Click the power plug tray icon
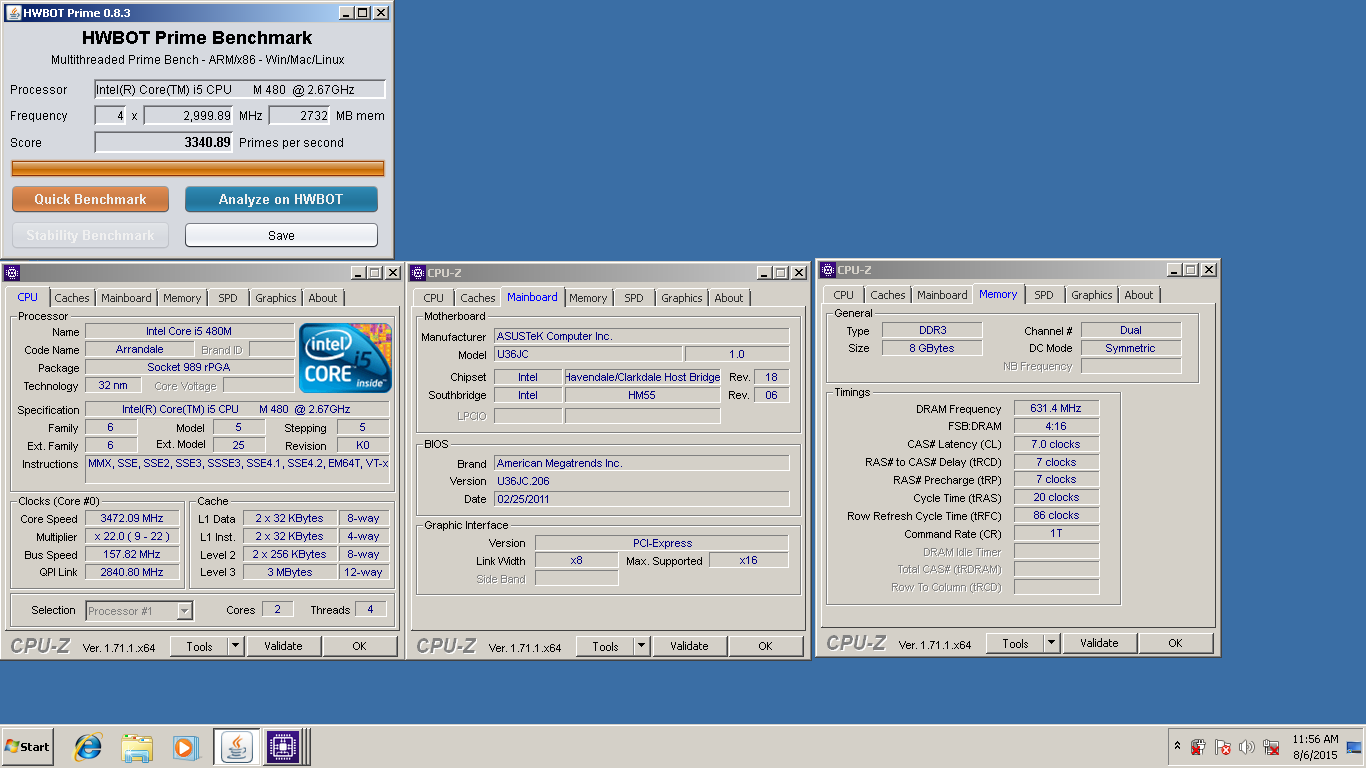This screenshot has width=1366, height=768. click(1198, 747)
